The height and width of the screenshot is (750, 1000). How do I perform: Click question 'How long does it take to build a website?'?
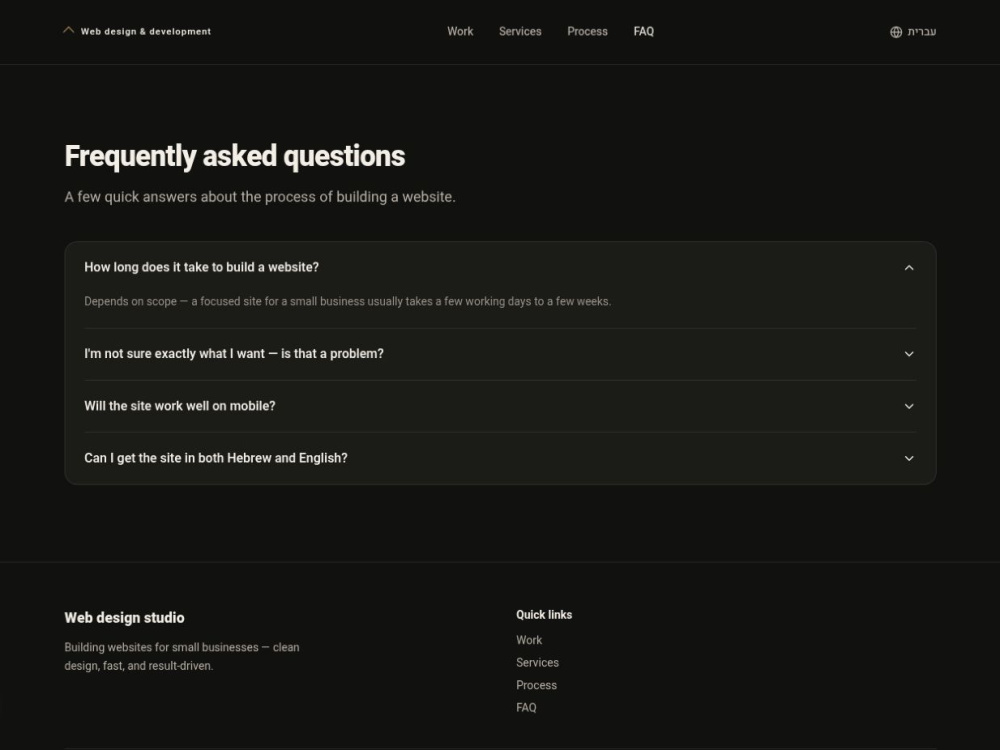[202, 267]
